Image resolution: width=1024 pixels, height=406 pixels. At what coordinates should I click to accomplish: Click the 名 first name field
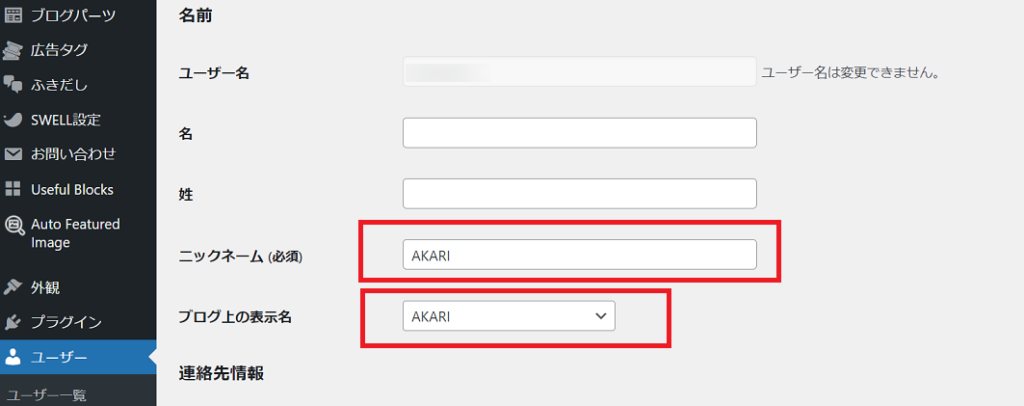point(579,133)
